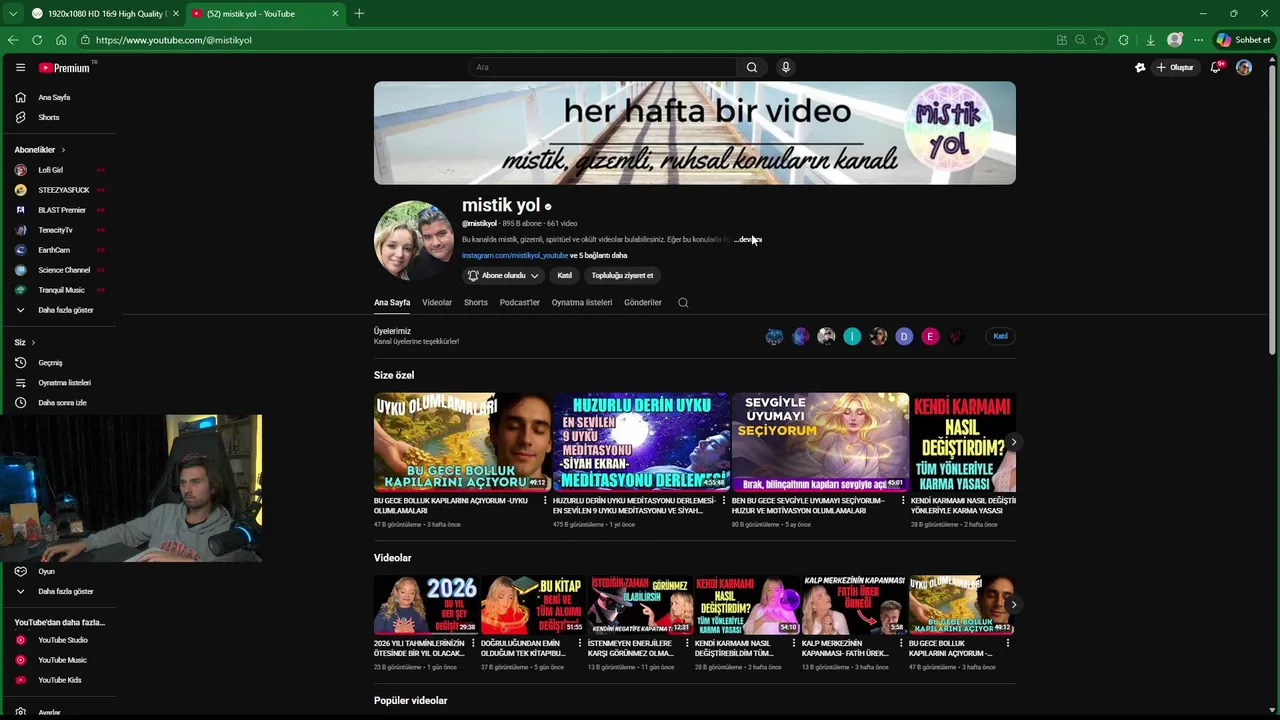Screen dimensions: 1280x720
Task: Open instagram.com/mistikyol_youtube link
Action: (515, 255)
